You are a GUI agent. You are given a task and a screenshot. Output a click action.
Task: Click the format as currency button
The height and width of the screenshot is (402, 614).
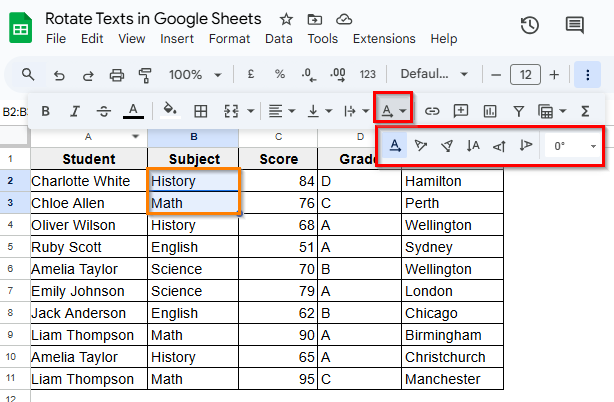[x=249, y=75]
